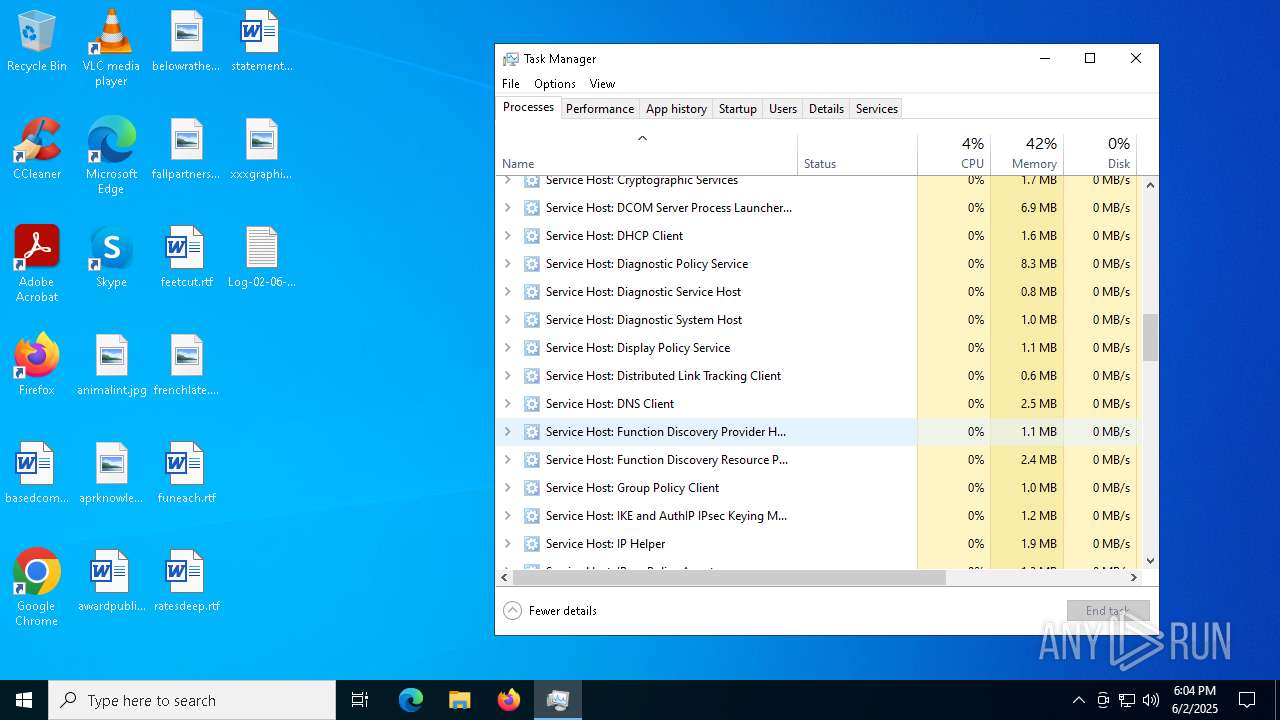Image resolution: width=1280 pixels, height=720 pixels.
Task: Select the animalint.jpg image file
Action: click(112, 365)
